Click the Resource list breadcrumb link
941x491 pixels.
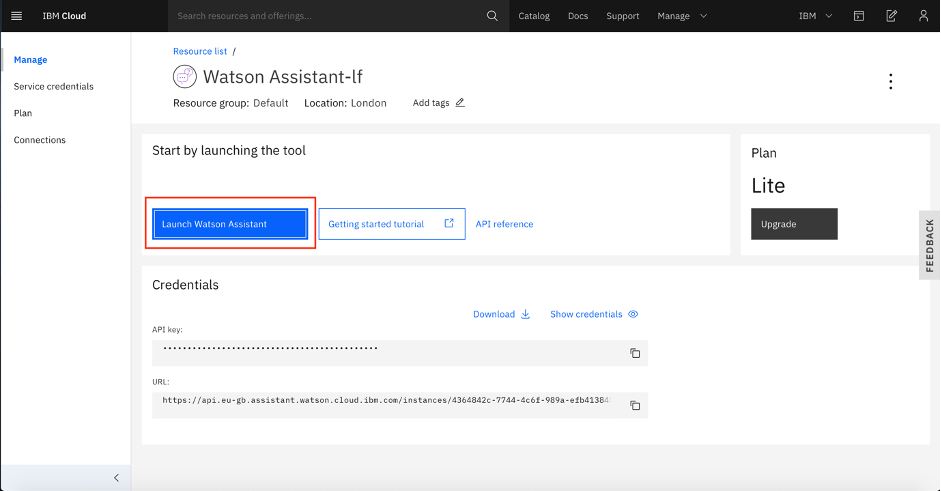pyautogui.click(x=200, y=51)
